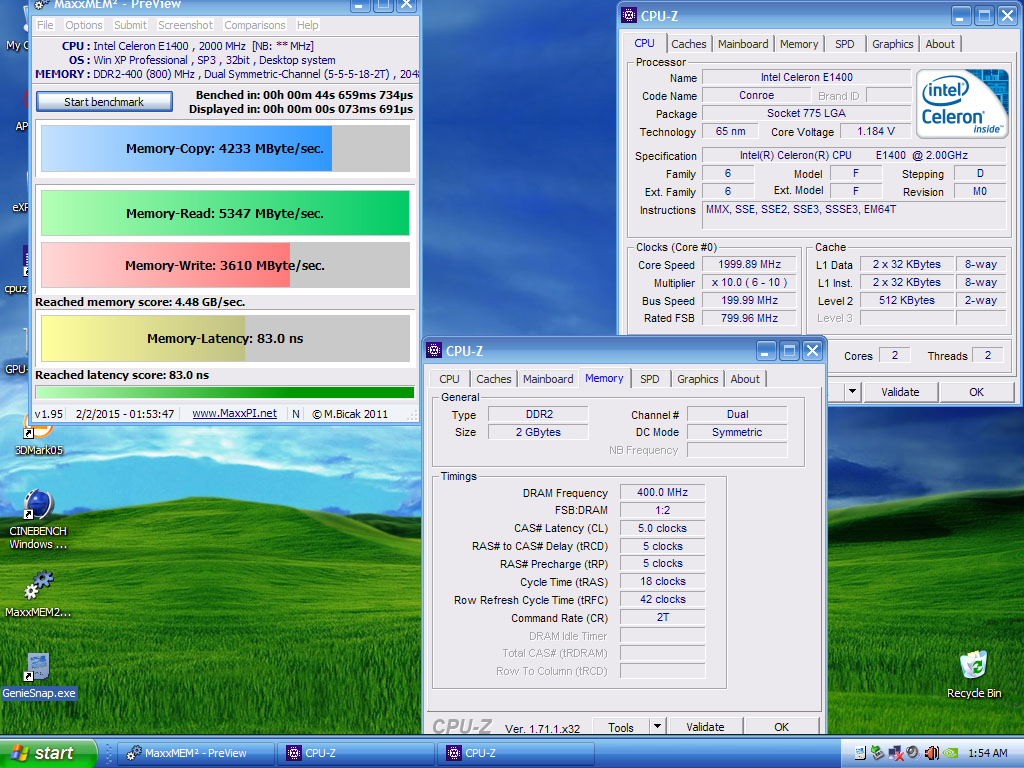Click the gray audio manager tray icon
This screenshot has height=768, width=1024.
pos(914,753)
